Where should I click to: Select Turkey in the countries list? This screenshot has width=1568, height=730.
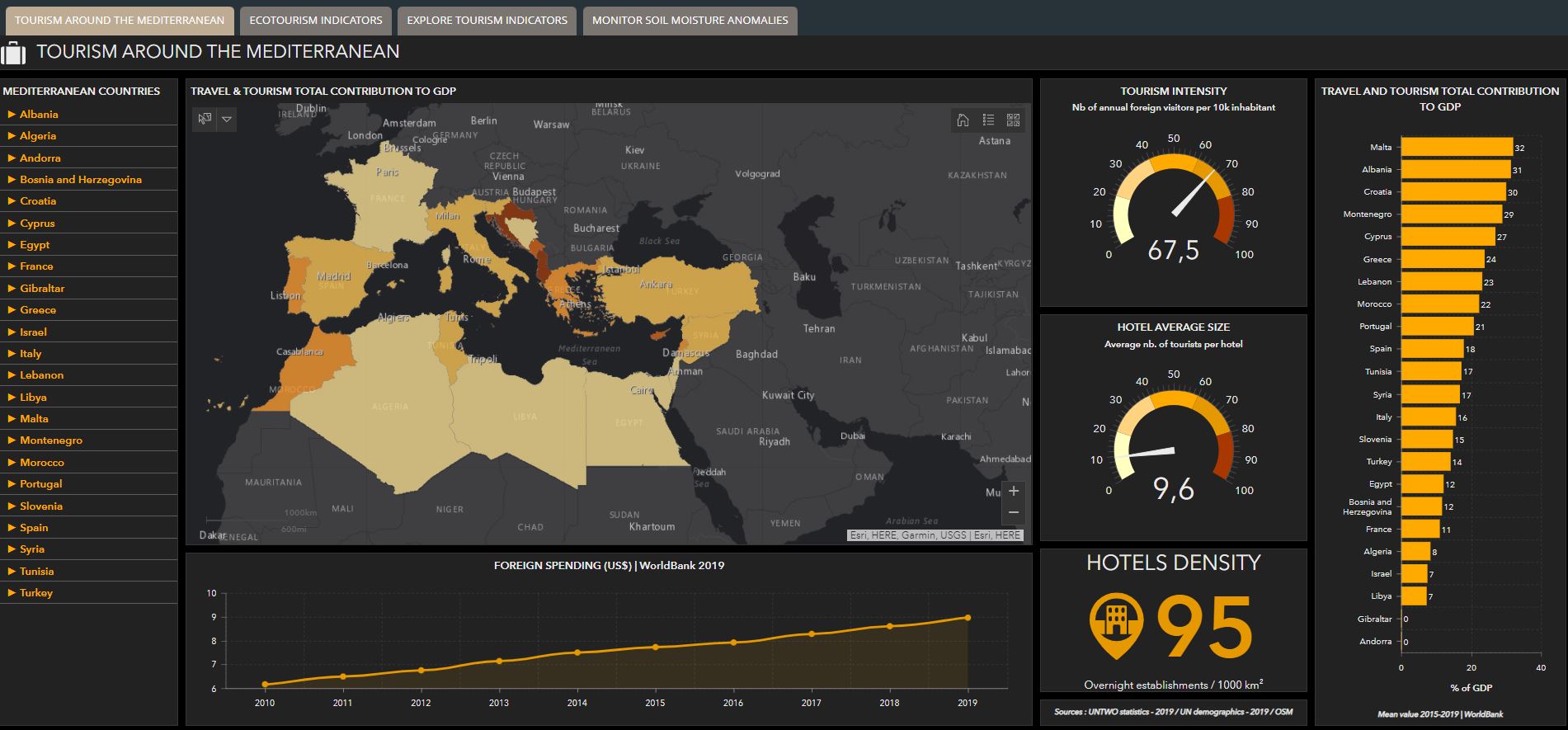click(36, 593)
